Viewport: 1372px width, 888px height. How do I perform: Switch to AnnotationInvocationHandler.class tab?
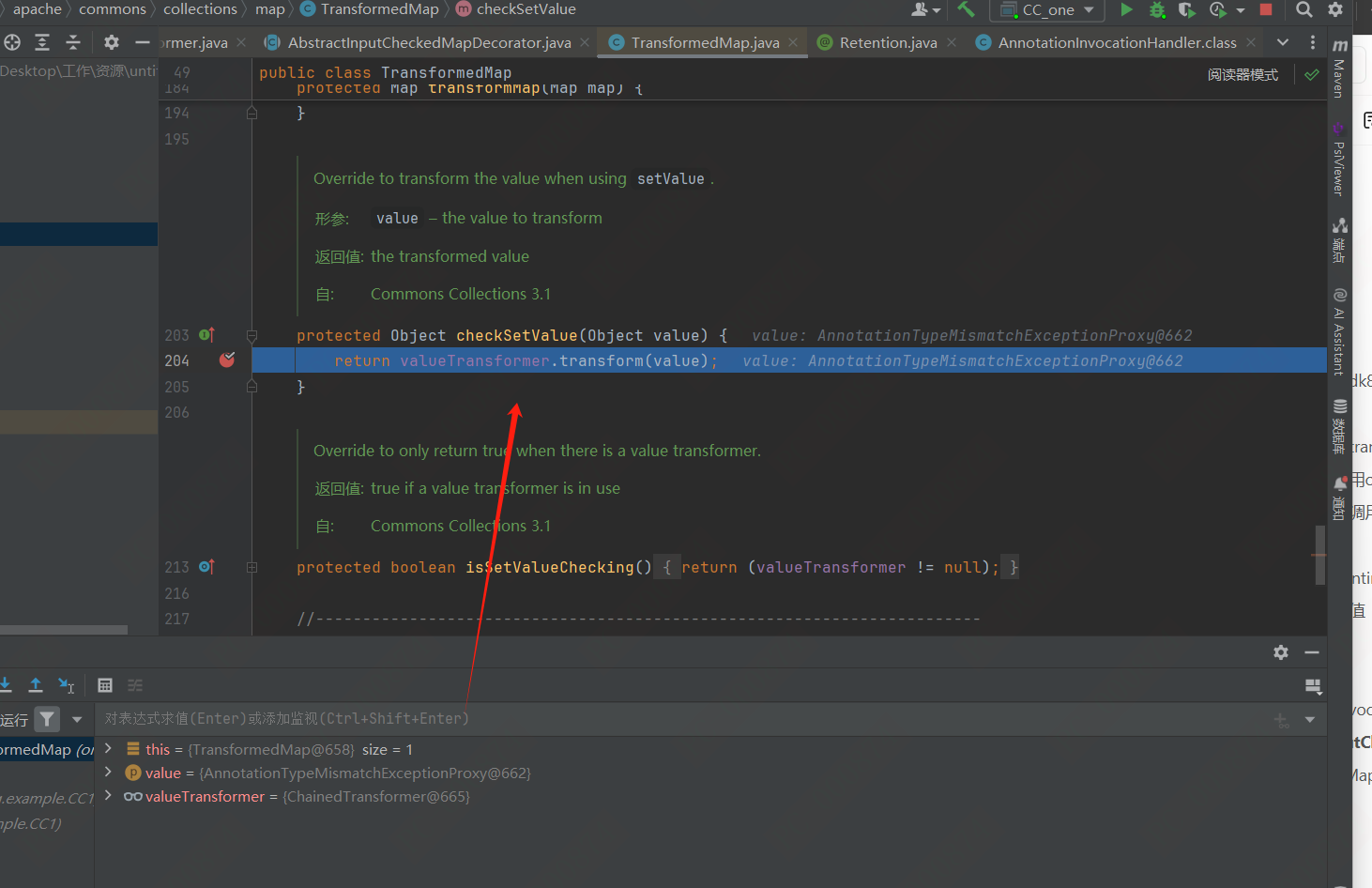(x=1116, y=42)
